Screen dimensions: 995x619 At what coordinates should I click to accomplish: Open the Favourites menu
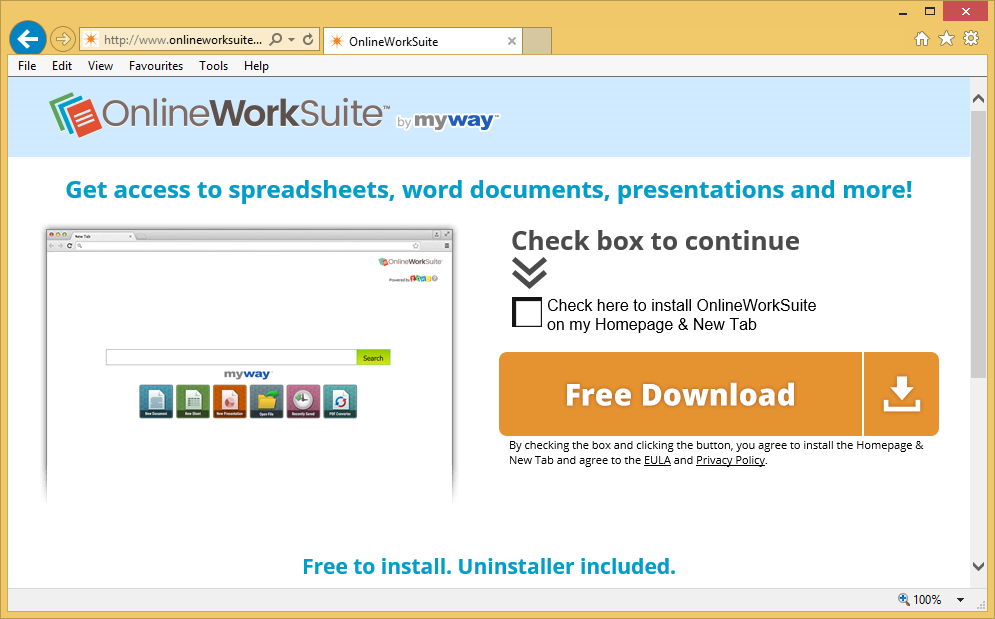click(x=155, y=66)
